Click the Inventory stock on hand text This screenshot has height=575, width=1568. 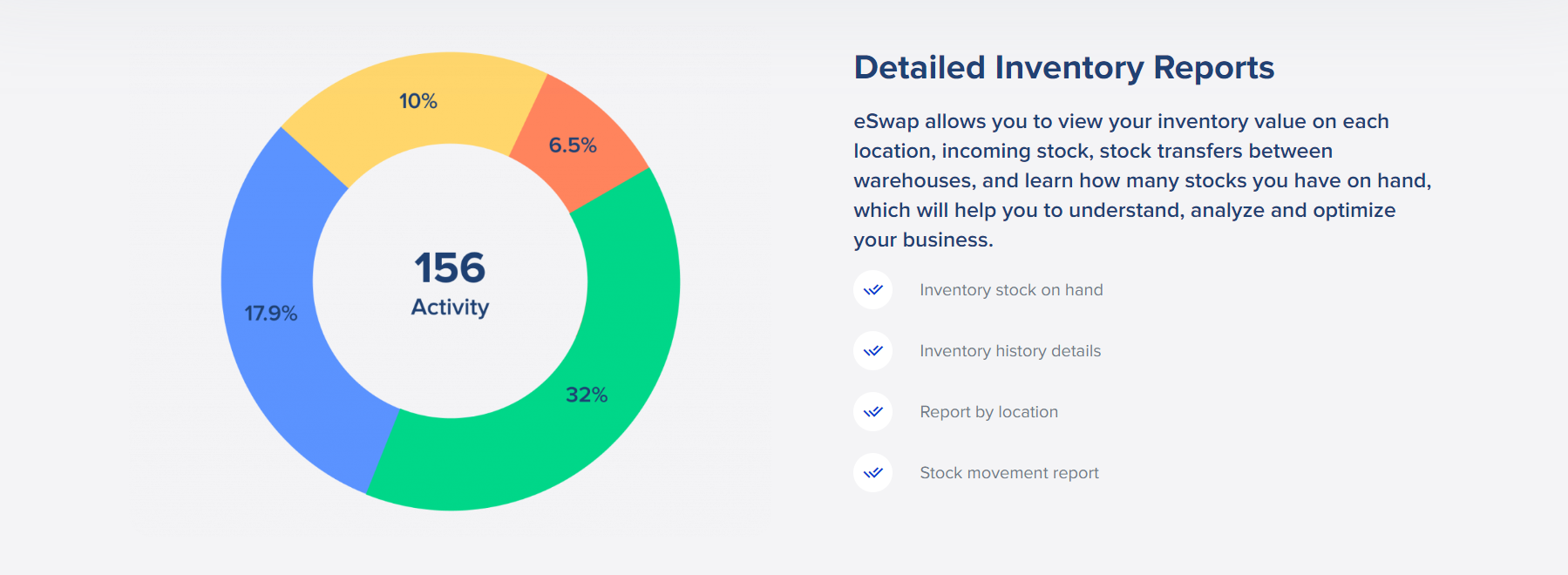(1011, 290)
